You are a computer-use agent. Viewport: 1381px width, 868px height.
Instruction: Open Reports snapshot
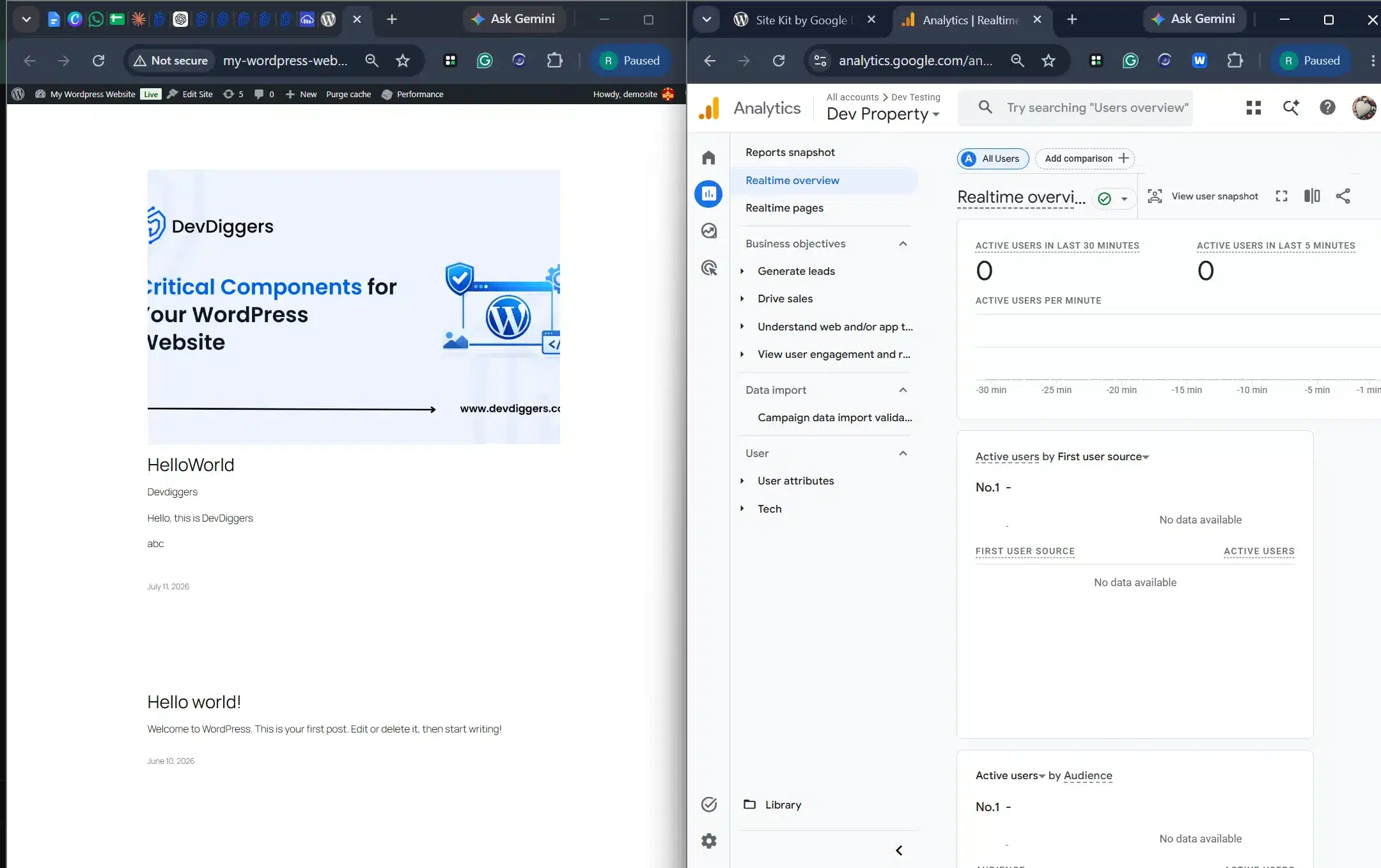pyautogui.click(x=790, y=152)
